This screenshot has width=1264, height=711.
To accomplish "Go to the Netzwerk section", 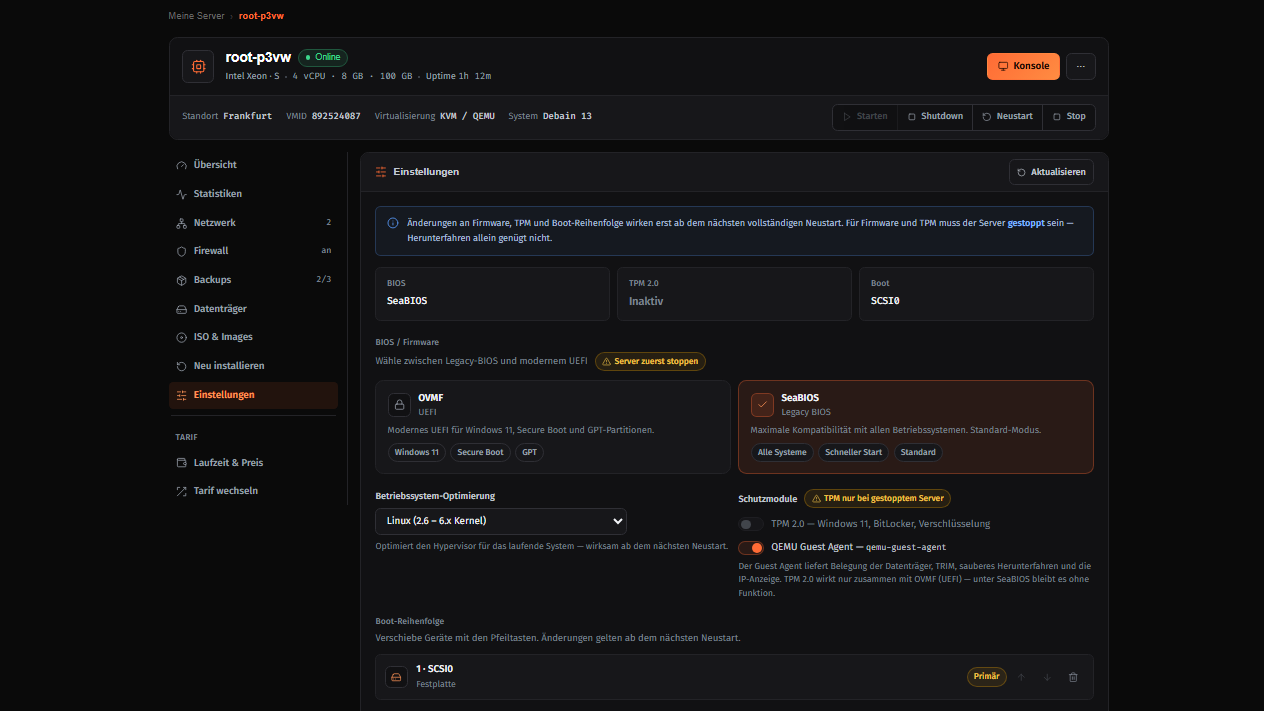I will [x=253, y=223].
